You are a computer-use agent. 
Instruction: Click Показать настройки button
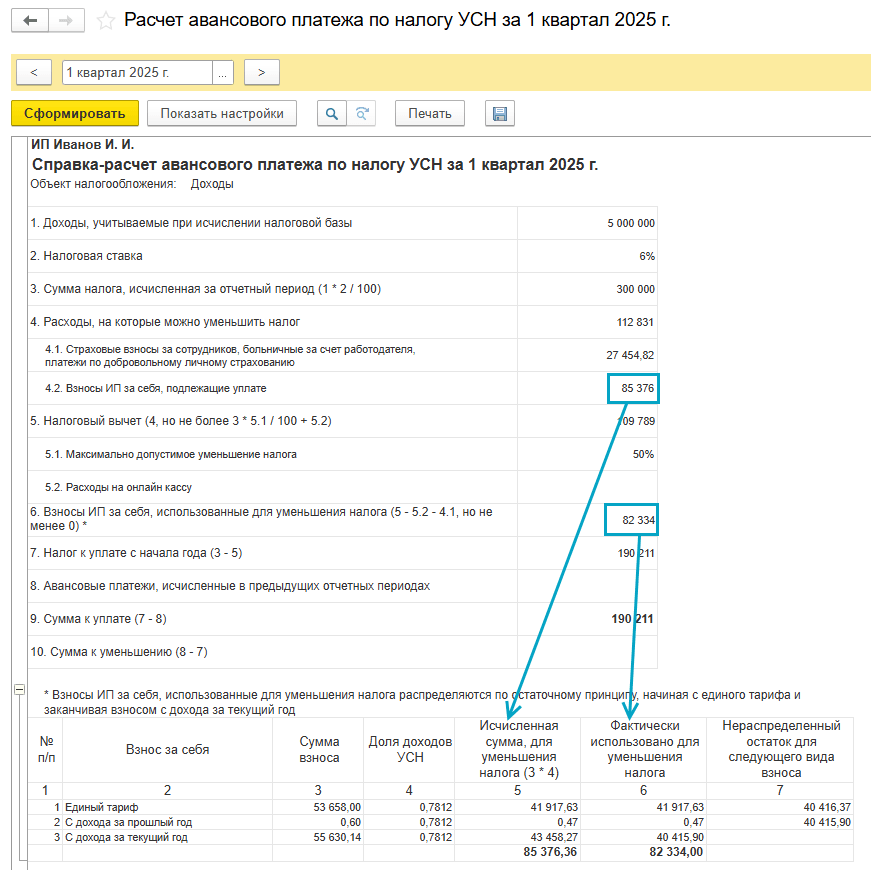(222, 113)
